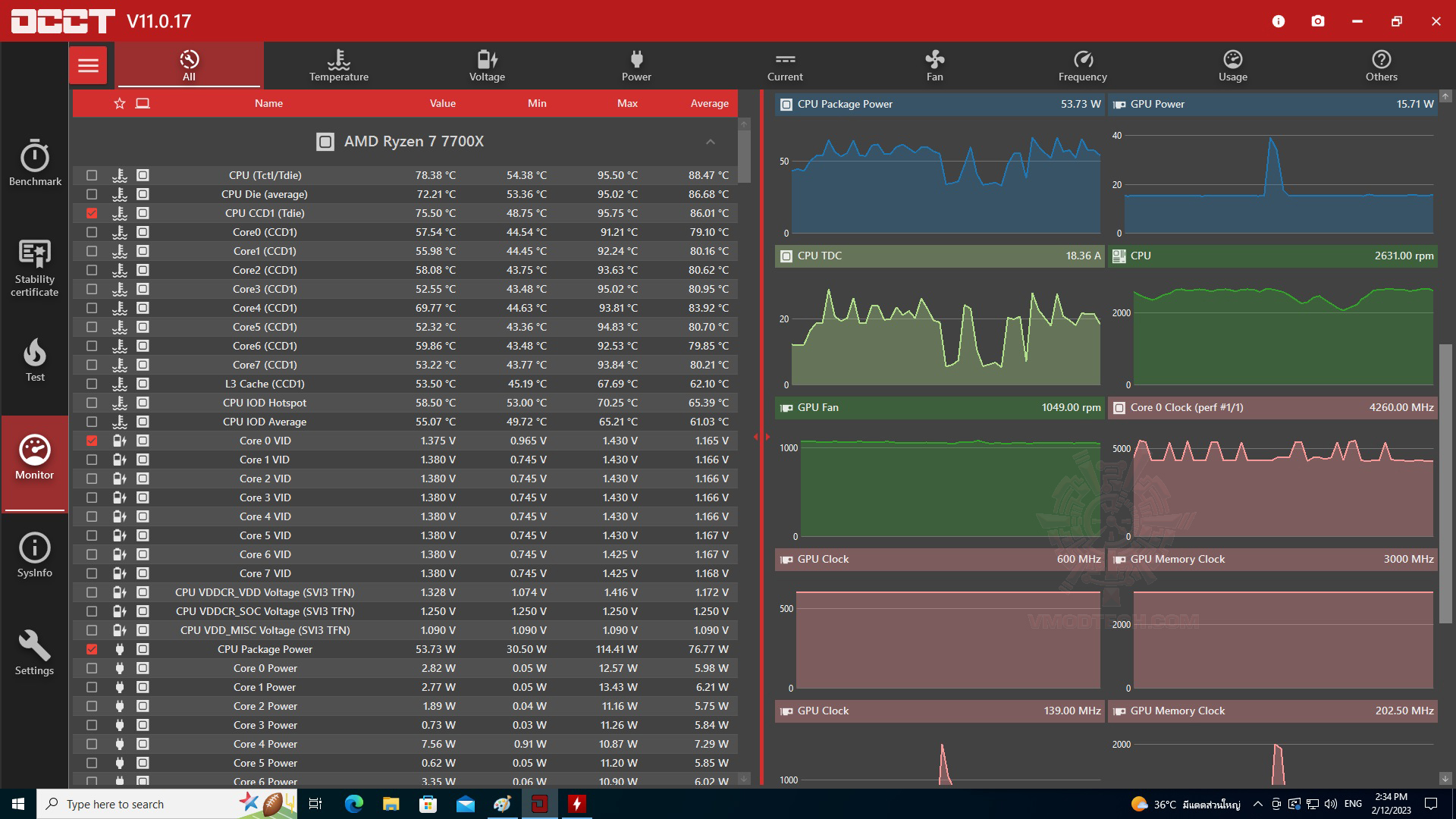Open the hamburger menu button
This screenshot has height=819, width=1456.
88,65
